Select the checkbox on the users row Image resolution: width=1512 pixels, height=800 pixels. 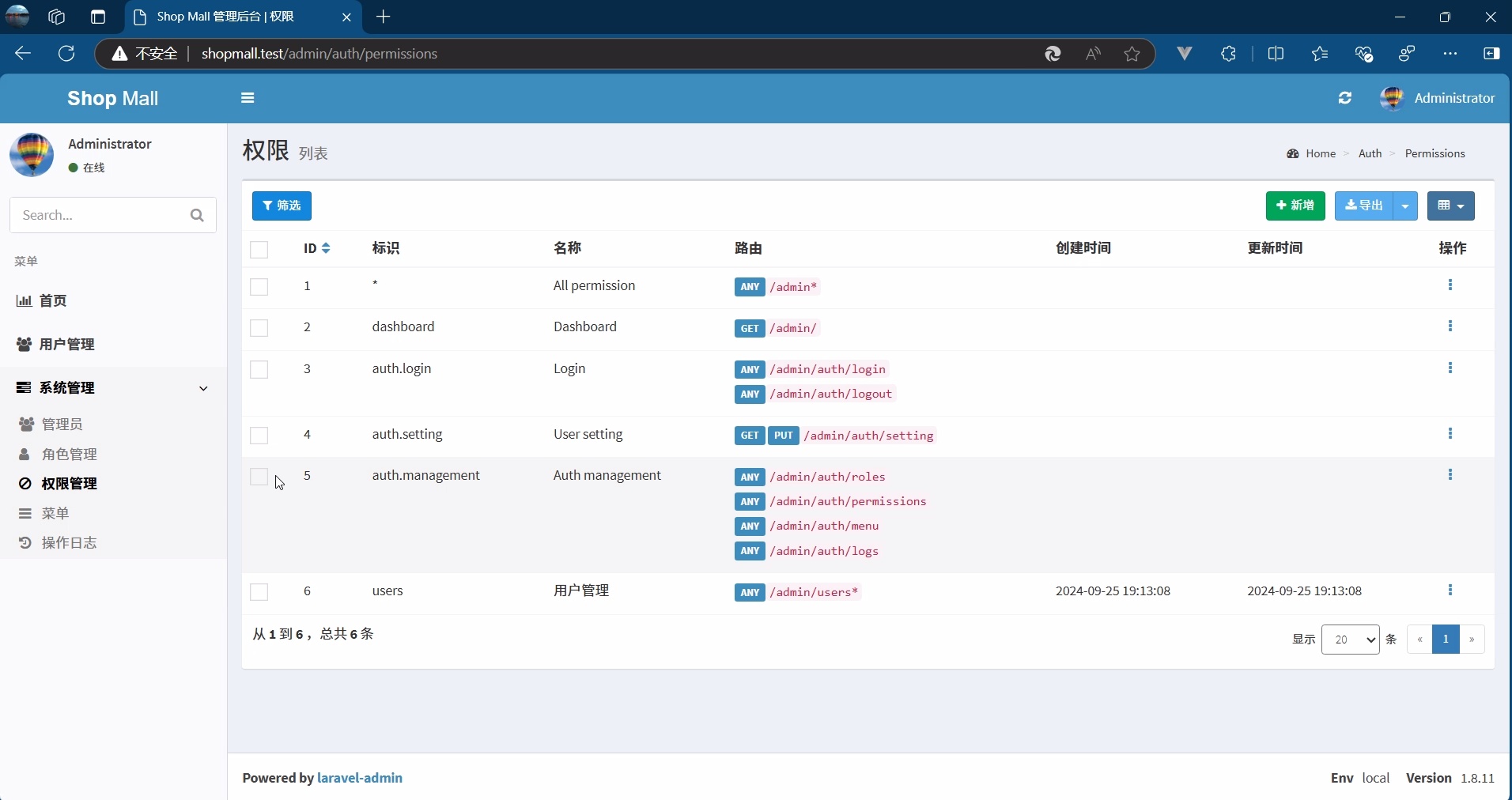[x=259, y=591]
